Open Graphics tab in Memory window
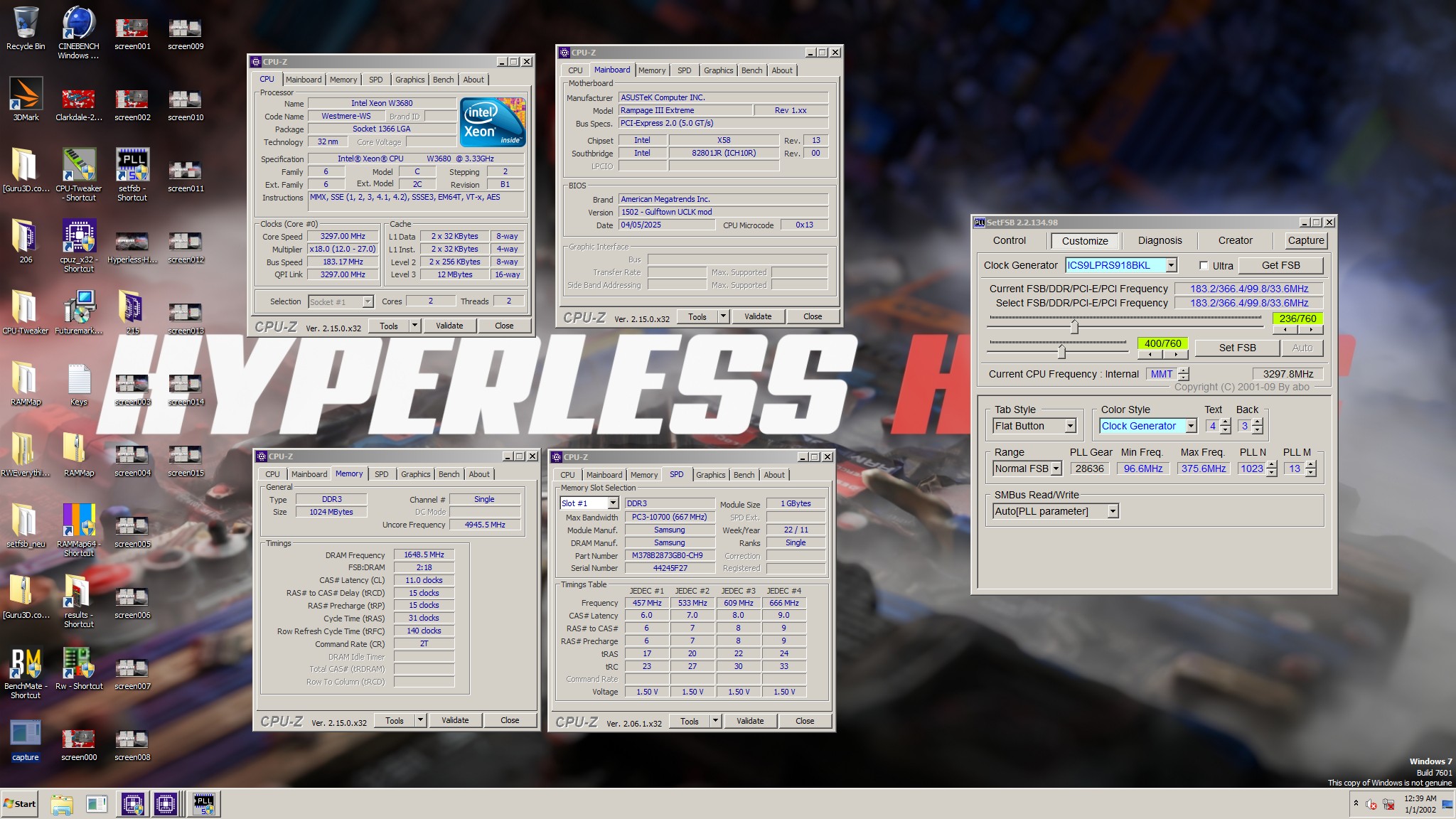This screenshot has height=819, width=1456. click(415, 474)
